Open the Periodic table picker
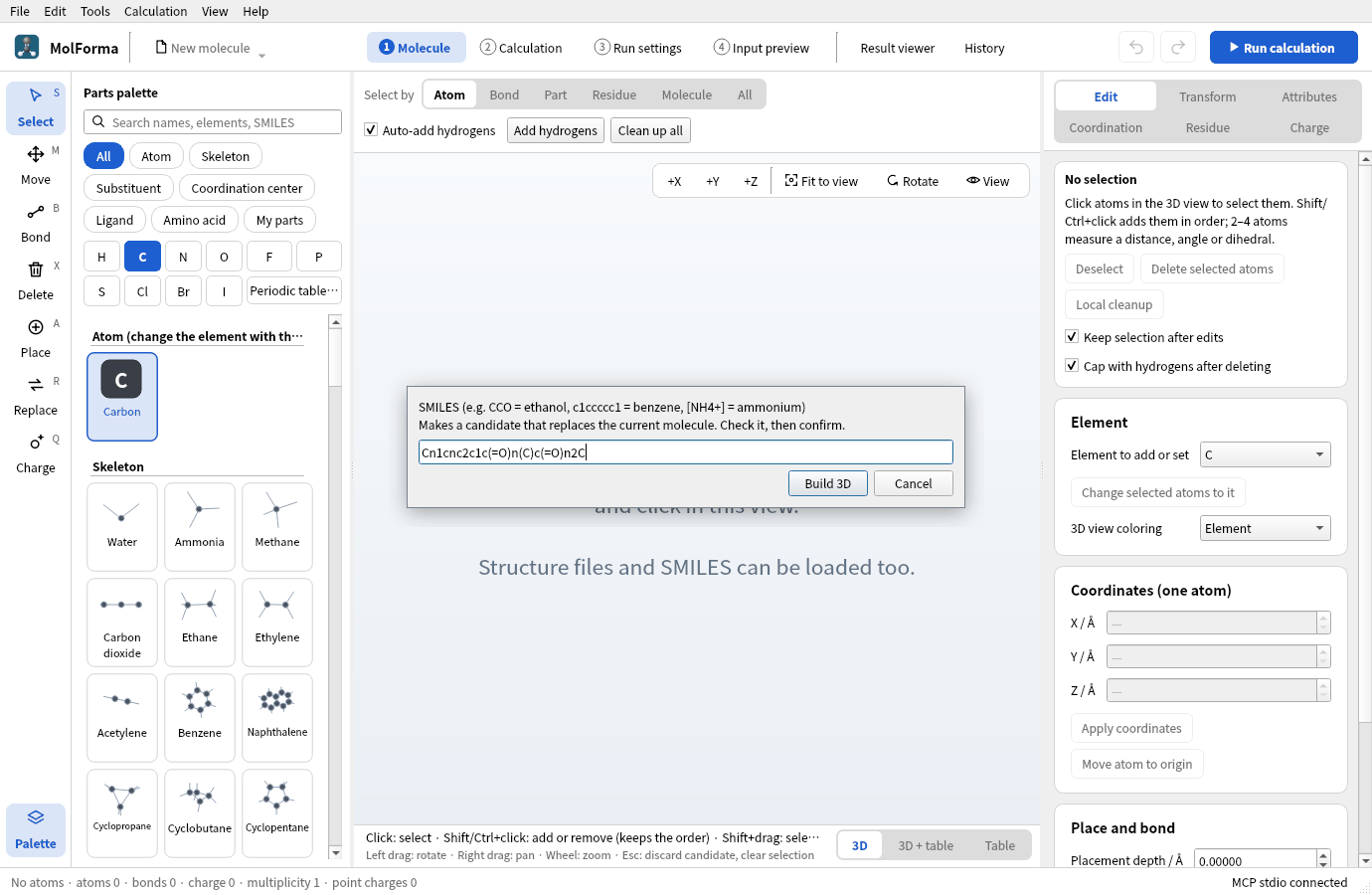The width and height of the screenshot is (1372, 895). (293, 290)
